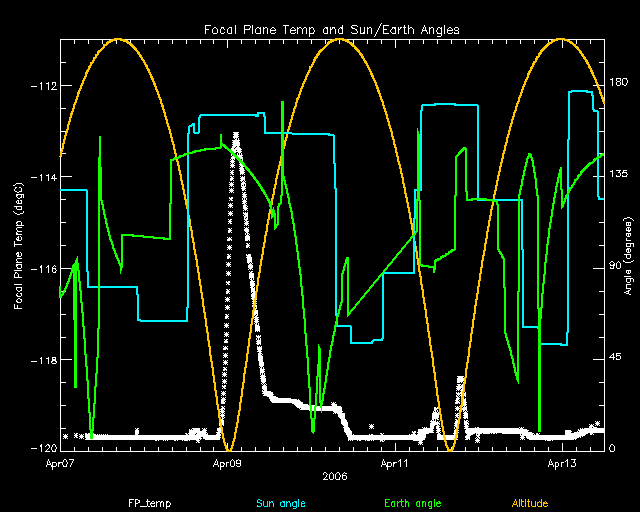The width and height of the screenshot is (640, 512).
Task: Click the -120 temperature tick label
Action: (42, 449)
